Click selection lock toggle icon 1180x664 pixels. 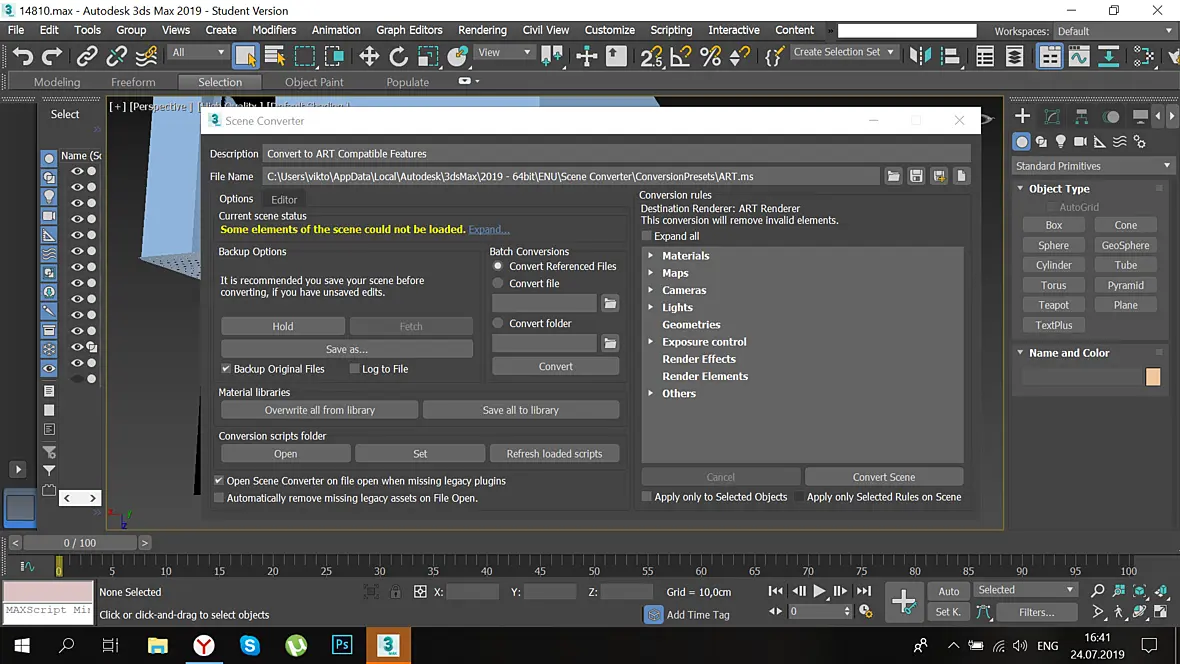click(x=395, y=592)
